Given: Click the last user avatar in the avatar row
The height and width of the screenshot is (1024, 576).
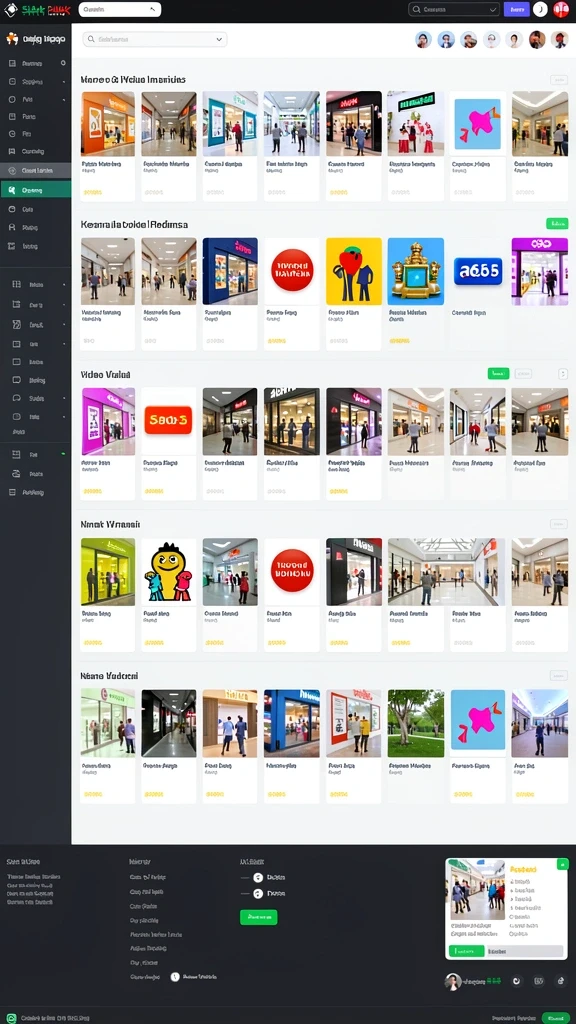Looking at the screenshot, I should 560,40.
